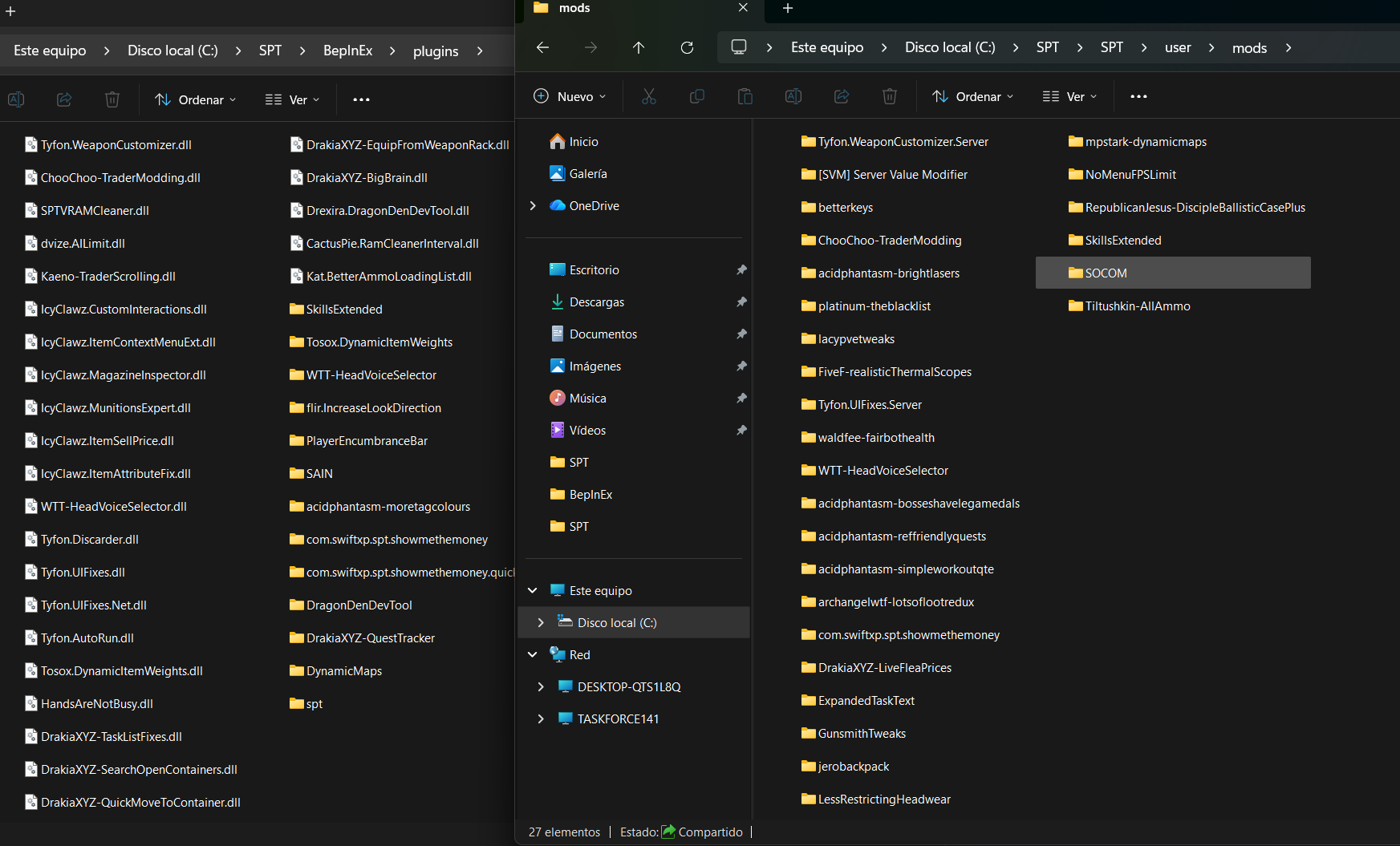The width and height of the screenshot is (1400, 846).
Task: Click the Share icon in the mods toolbar
Action: [x=842, y=96]
